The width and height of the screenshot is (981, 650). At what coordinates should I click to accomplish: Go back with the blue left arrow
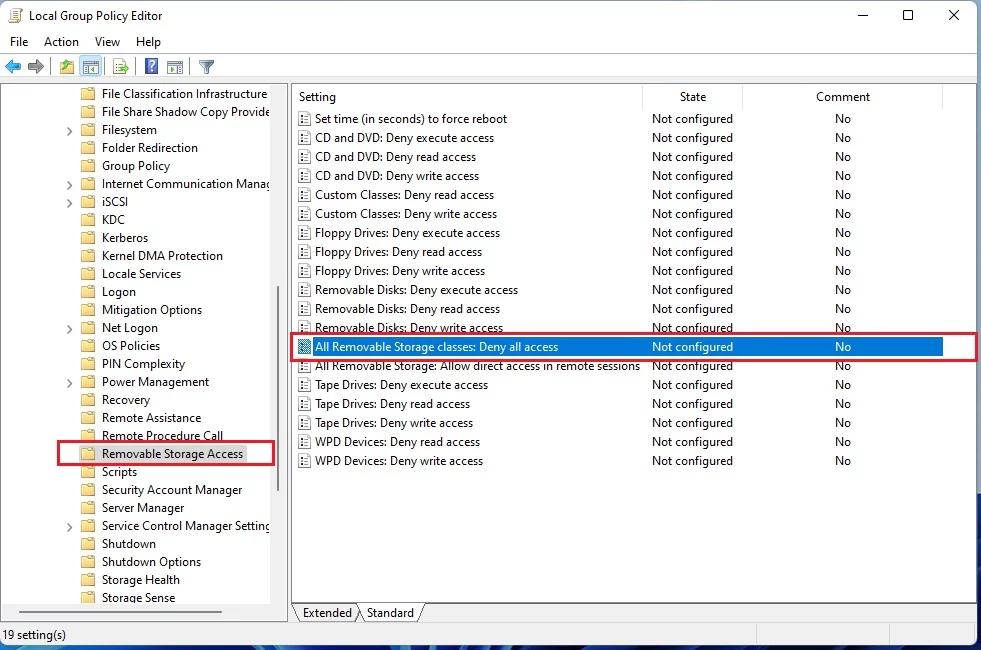(13, 66)
